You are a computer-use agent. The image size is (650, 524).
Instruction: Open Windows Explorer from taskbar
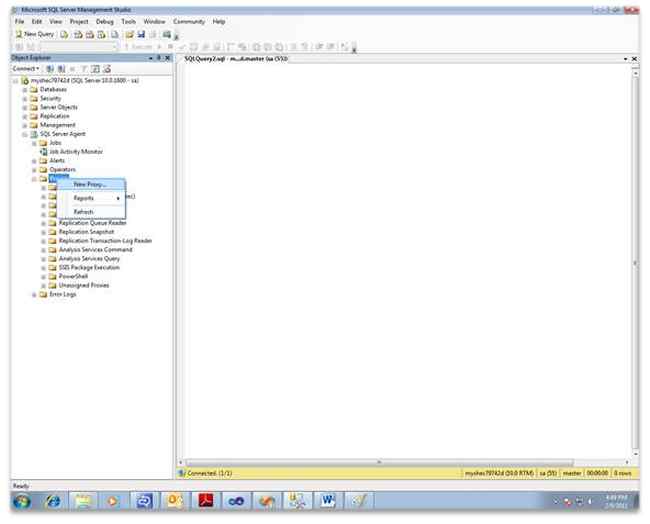[83, 501]
